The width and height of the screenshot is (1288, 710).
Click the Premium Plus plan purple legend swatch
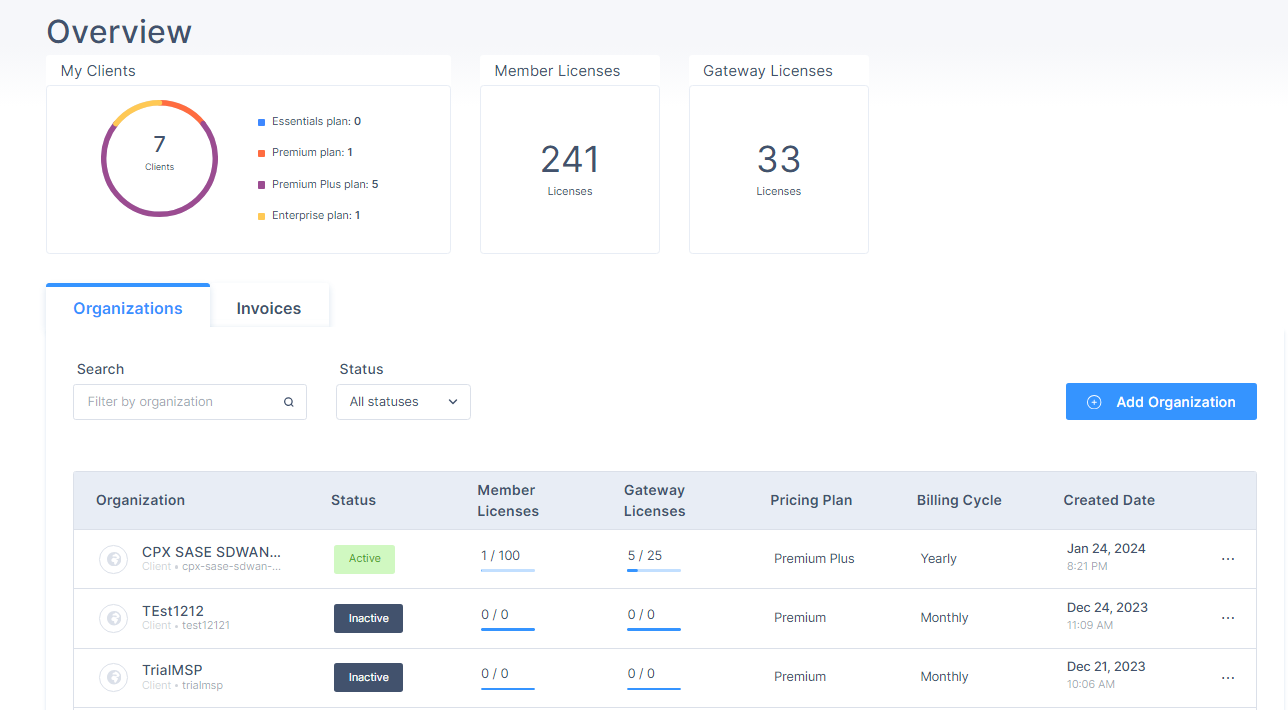262,185
